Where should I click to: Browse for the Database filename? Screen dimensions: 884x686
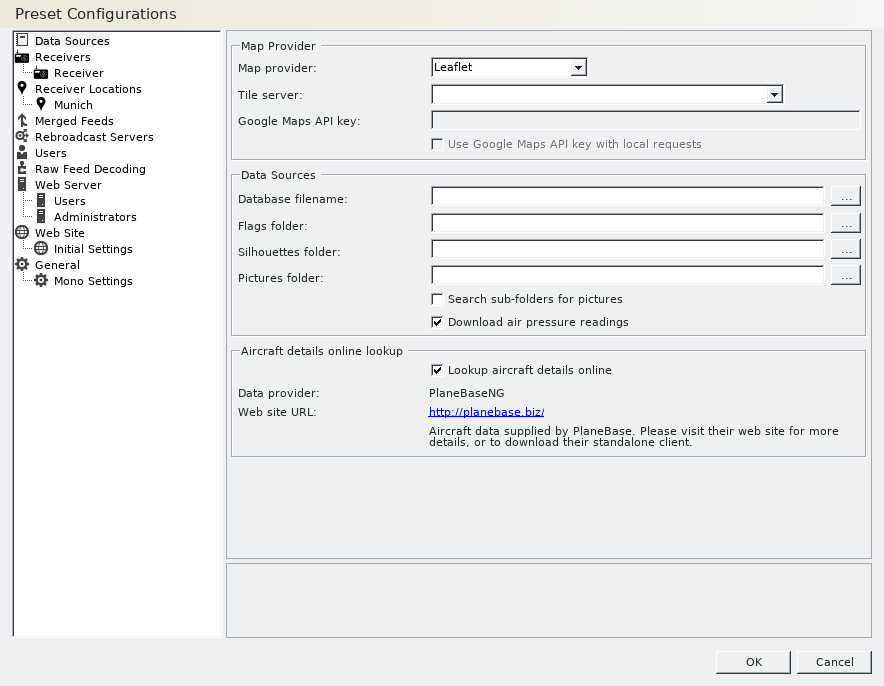pyautogui.click(x=846, y=196)
